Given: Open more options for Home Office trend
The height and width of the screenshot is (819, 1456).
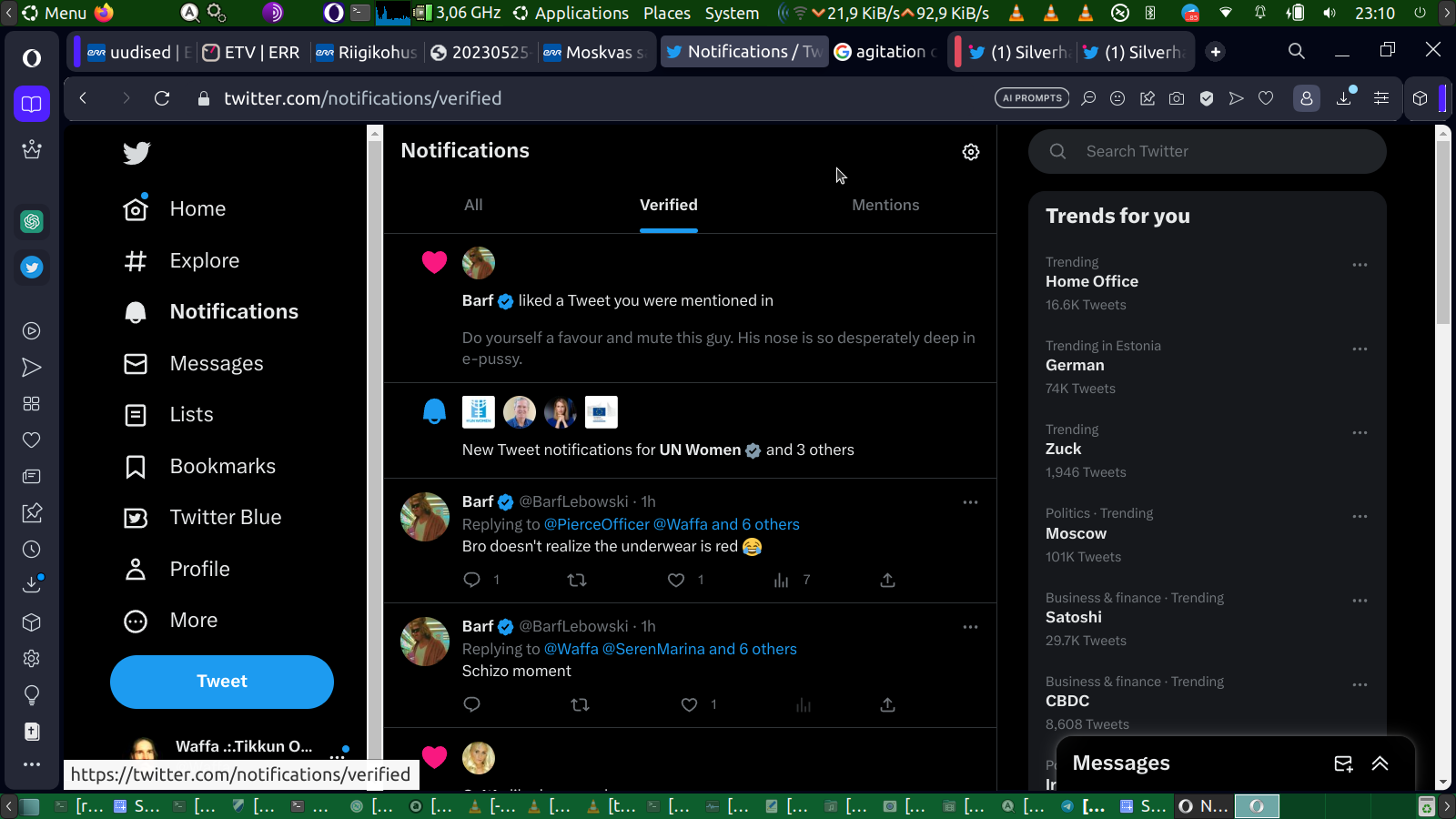Looking at the screenshot, I should pos(1360,265).
